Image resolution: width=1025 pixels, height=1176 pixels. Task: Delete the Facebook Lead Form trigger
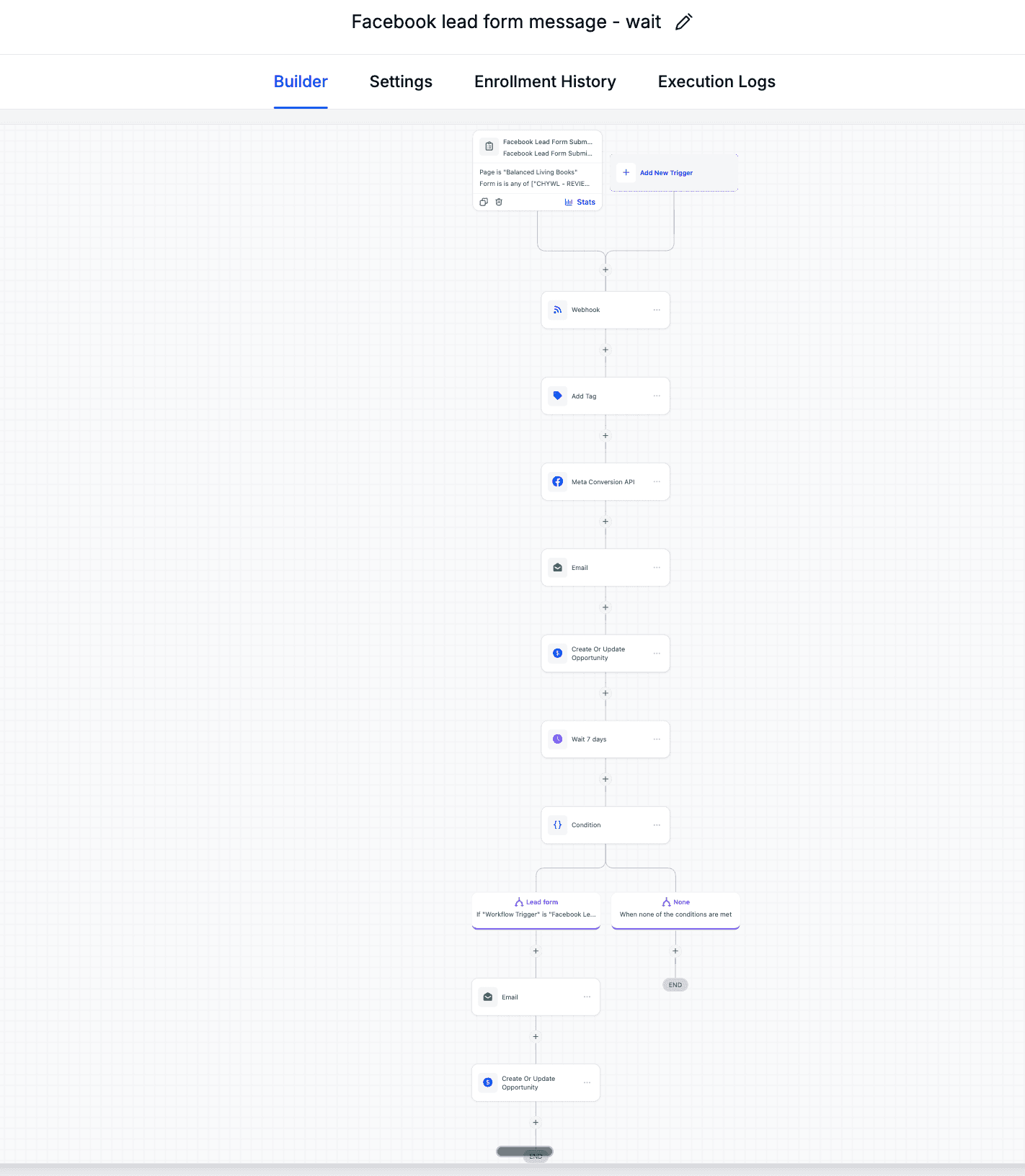(x=499, y=202)
